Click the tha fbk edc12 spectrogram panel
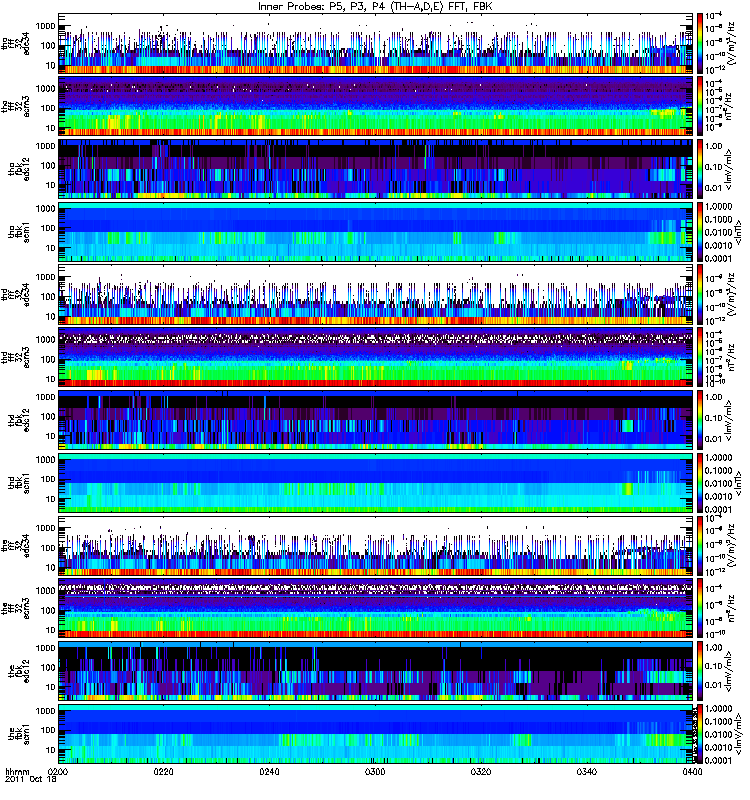Screen dimensions: 750x800 point(376,169)
